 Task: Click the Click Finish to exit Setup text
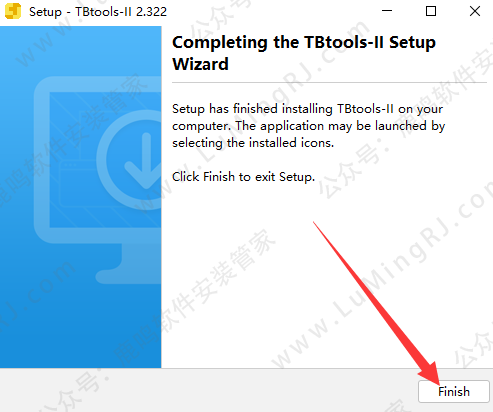[x=243, y=177]
